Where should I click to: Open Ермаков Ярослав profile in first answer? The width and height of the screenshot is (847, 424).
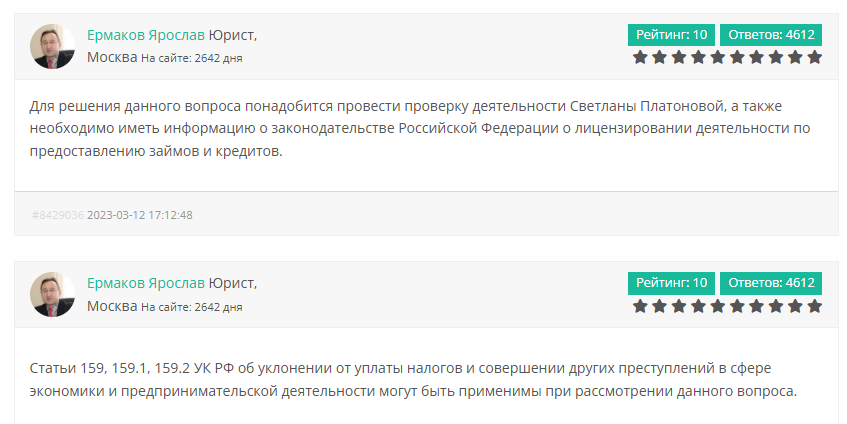146,35
